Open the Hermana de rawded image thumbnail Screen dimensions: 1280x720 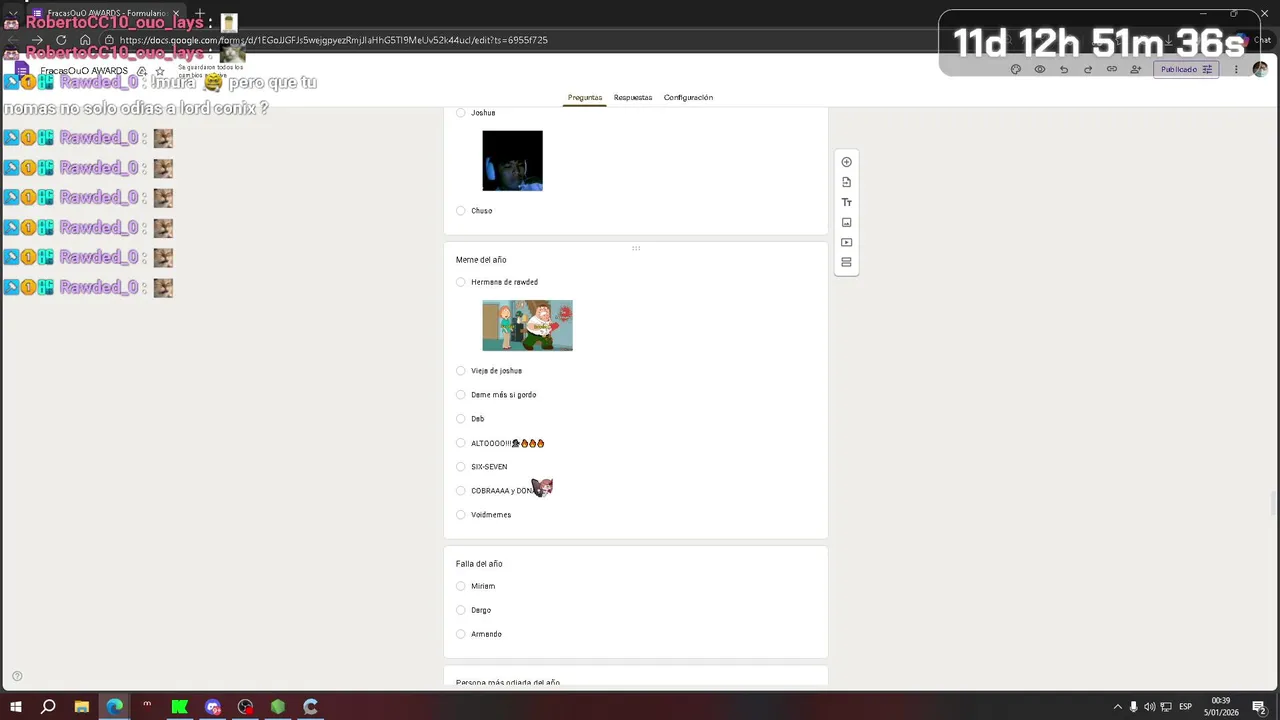click(527, 325)
